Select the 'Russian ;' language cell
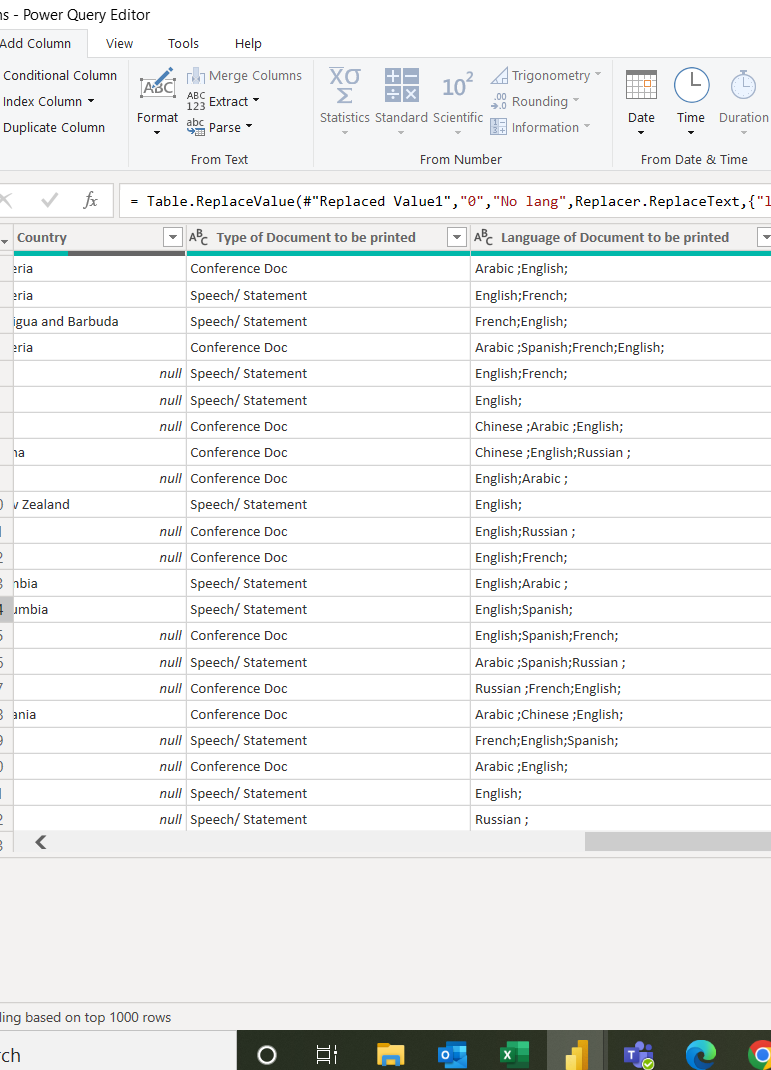 click(621, 820)
